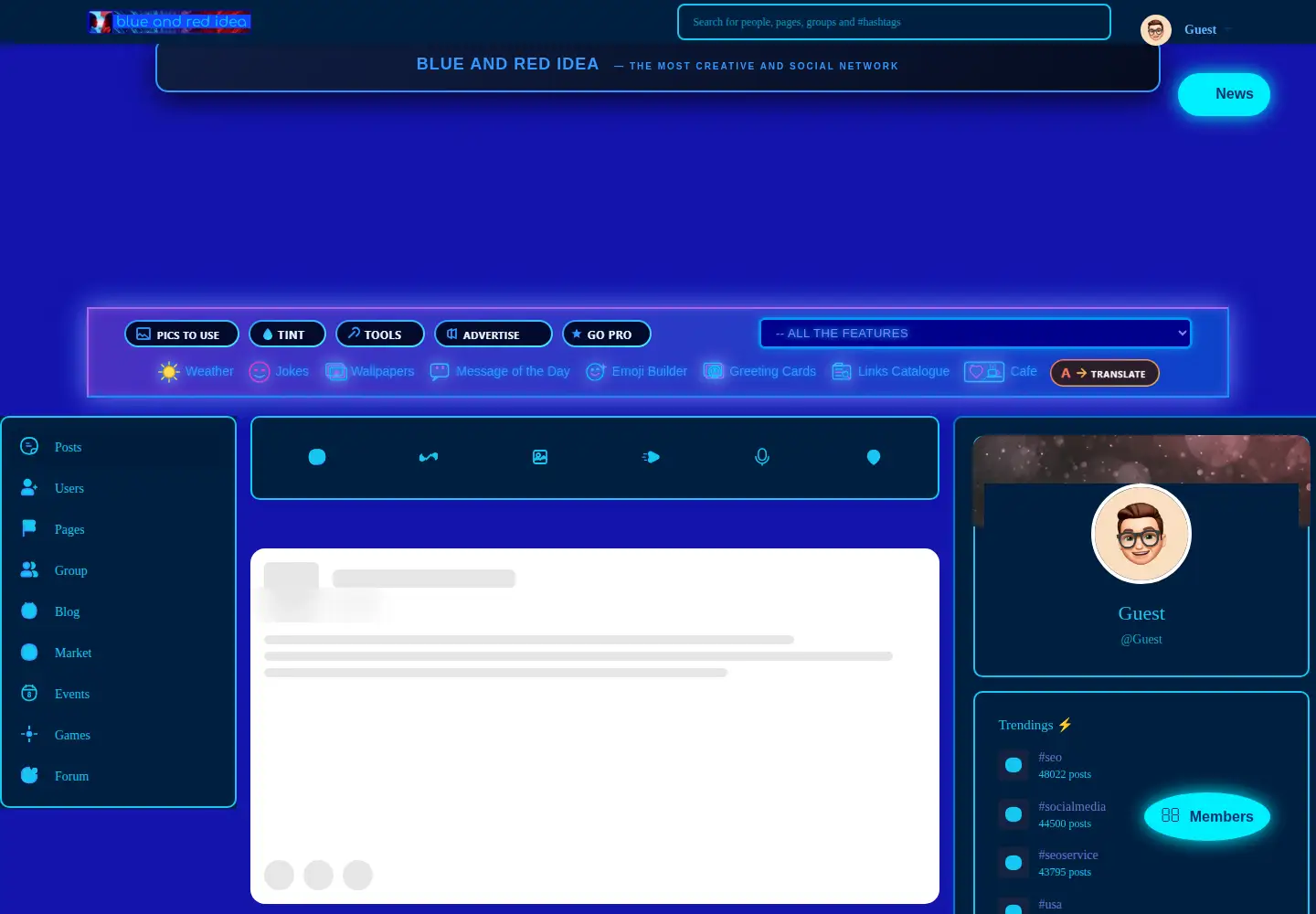Click the GO PRO button

(607, 335)
